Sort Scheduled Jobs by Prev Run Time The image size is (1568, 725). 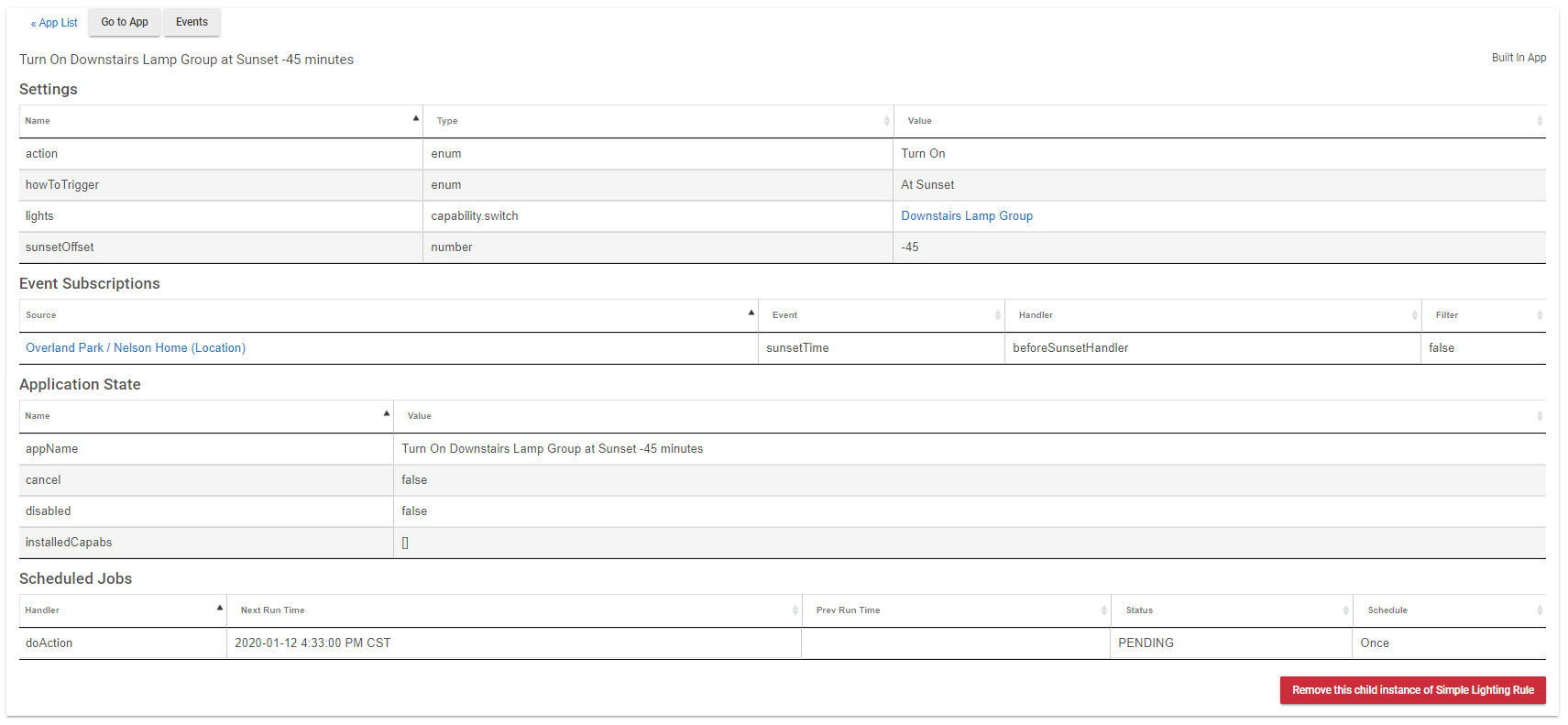point(956,610)
